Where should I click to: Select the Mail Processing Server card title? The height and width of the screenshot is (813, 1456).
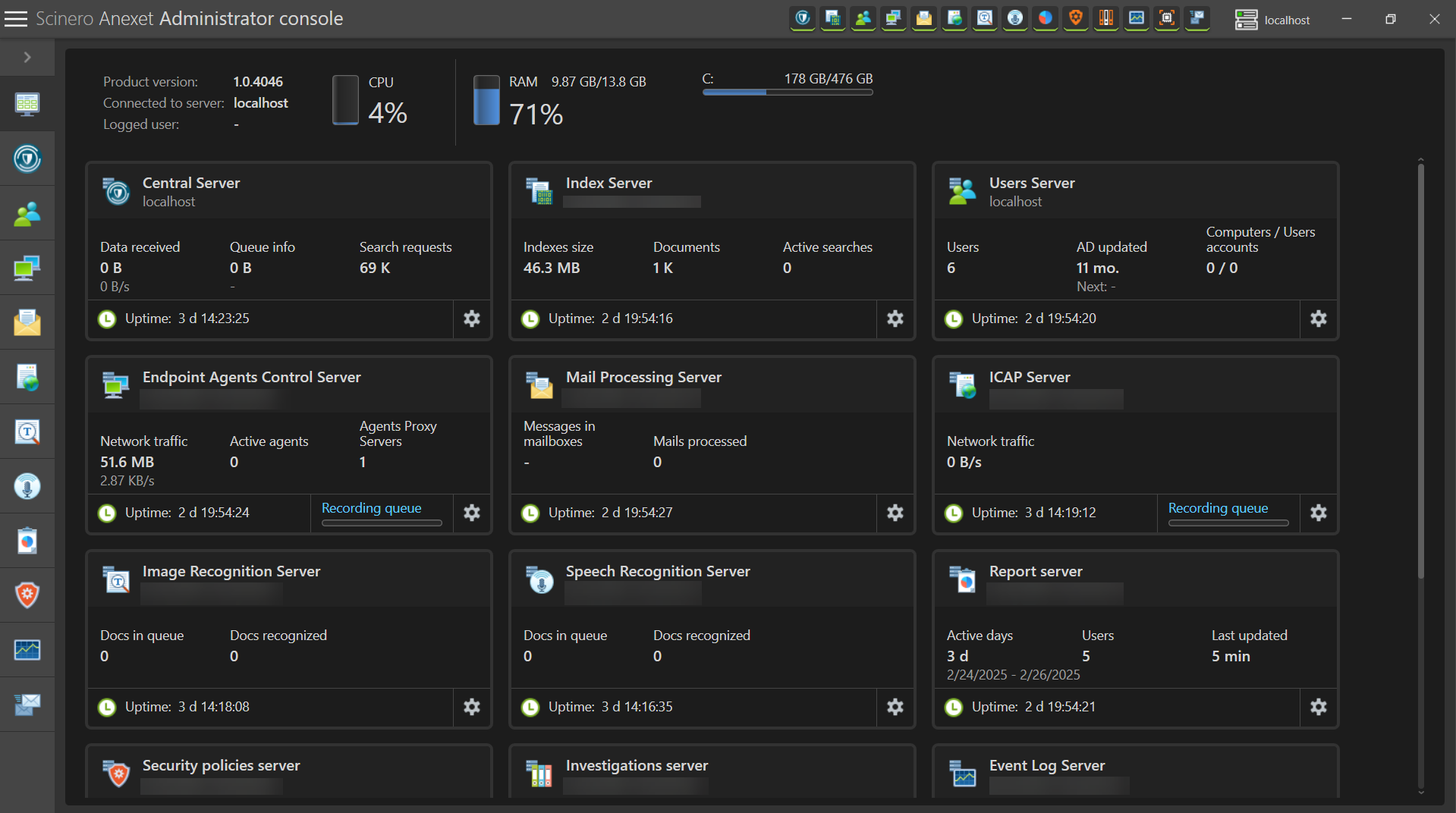pos(643,377)
